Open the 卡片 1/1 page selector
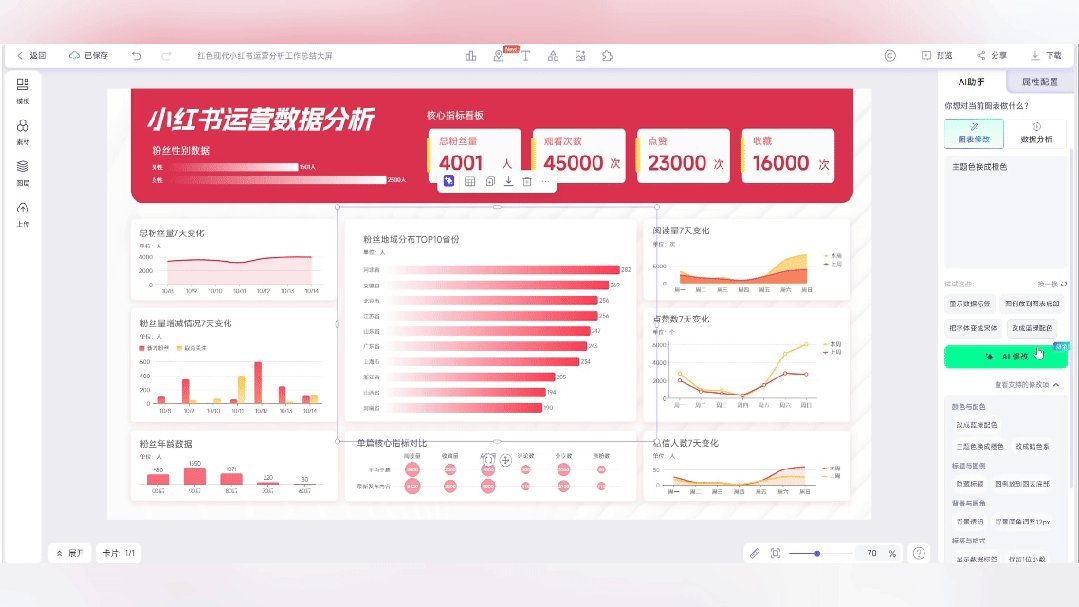This screenshot has height=607, width=1079. [x=117, y=552]
